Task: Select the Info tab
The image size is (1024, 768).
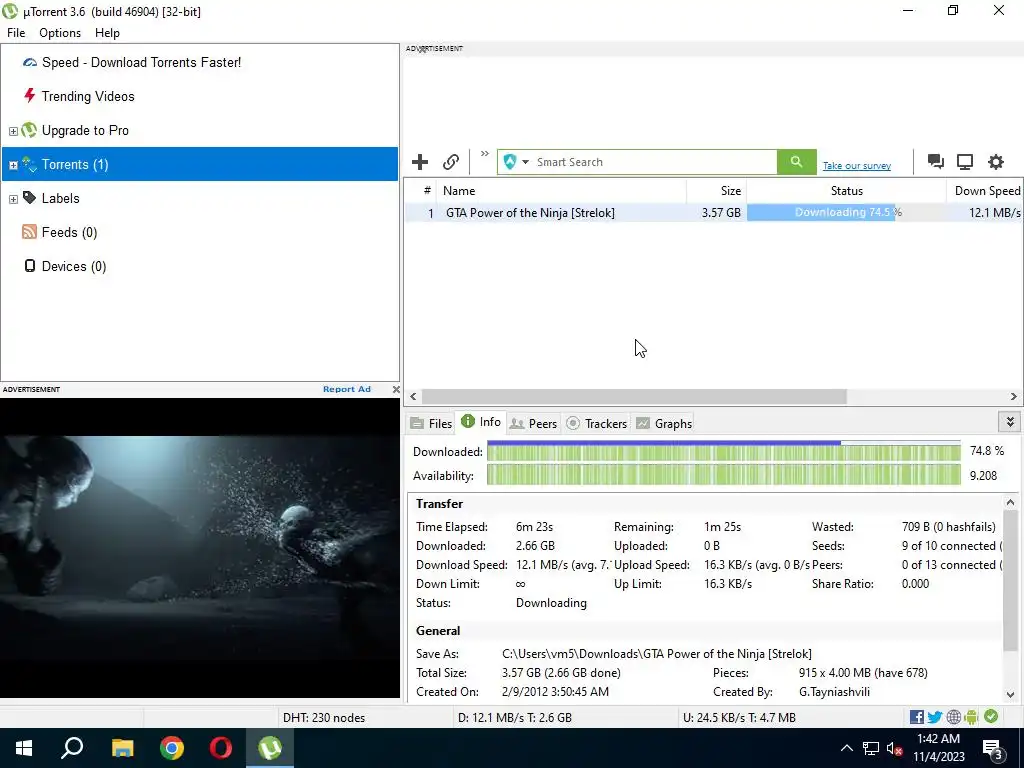Action: [481, 422]
